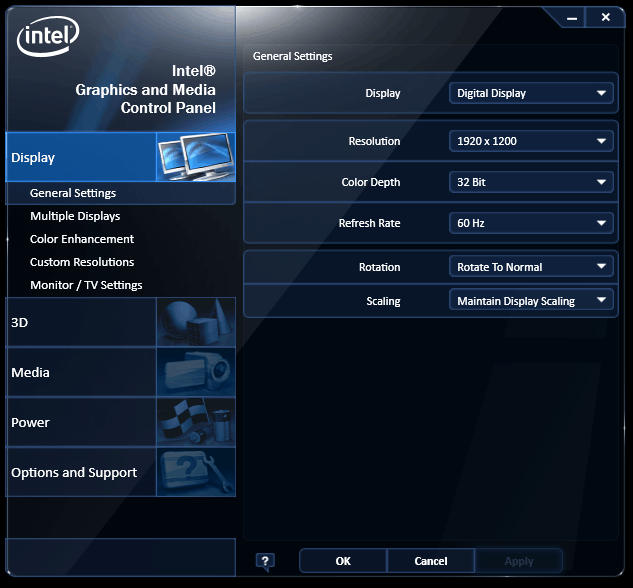This screenshot has height=588, width=633.
Task: Click the Rotation label
Action: [x=379, y=267]
